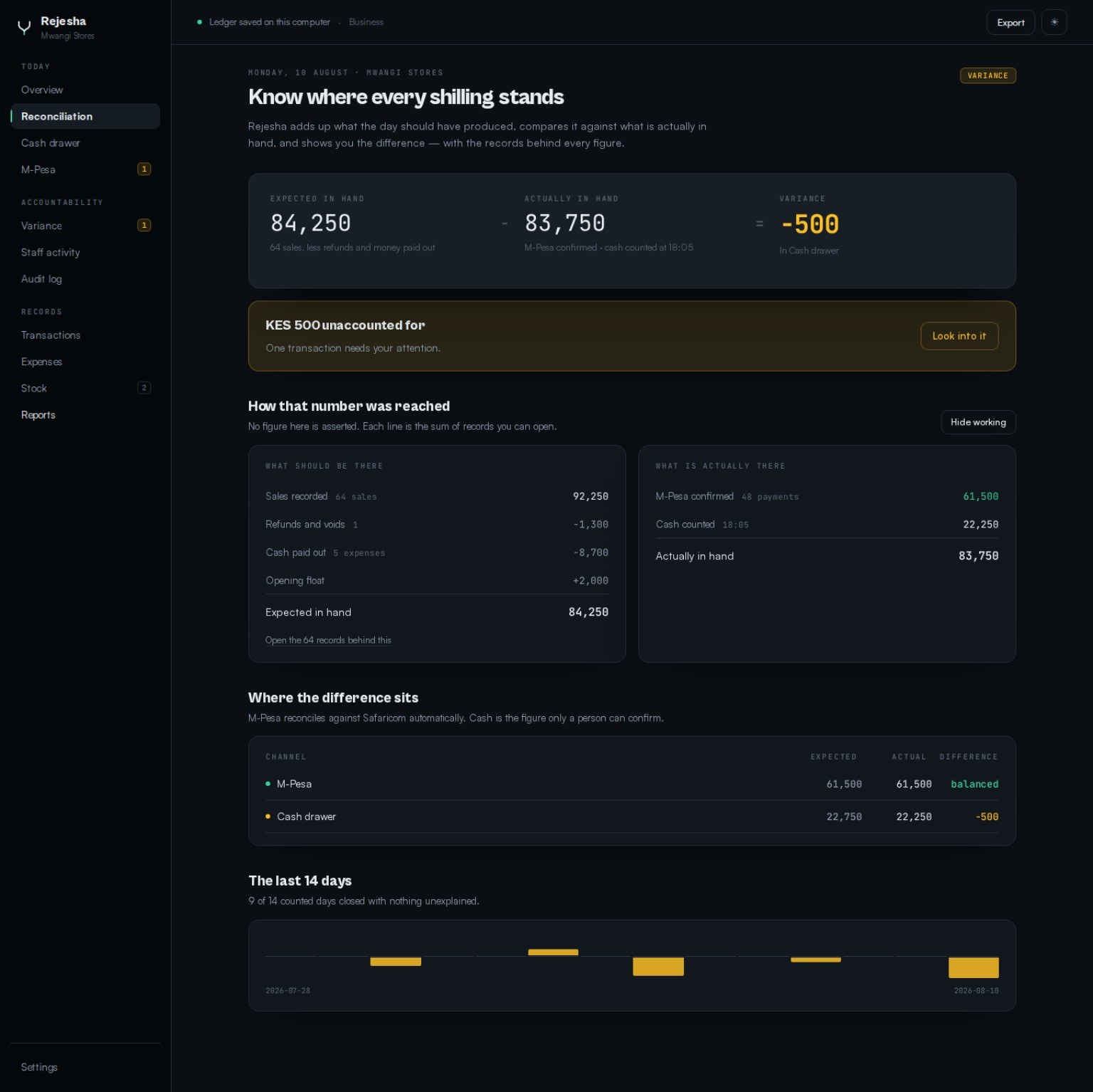Click the EXPECTED column header
This screenshot has height=1092, width=1093.
(x=833, y=757)
